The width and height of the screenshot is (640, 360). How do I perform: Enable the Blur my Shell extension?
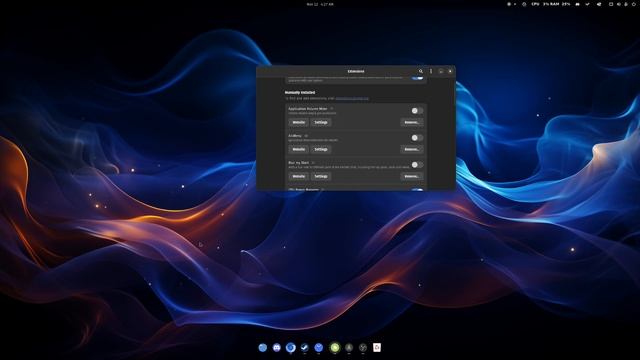(x=417, y=164)
